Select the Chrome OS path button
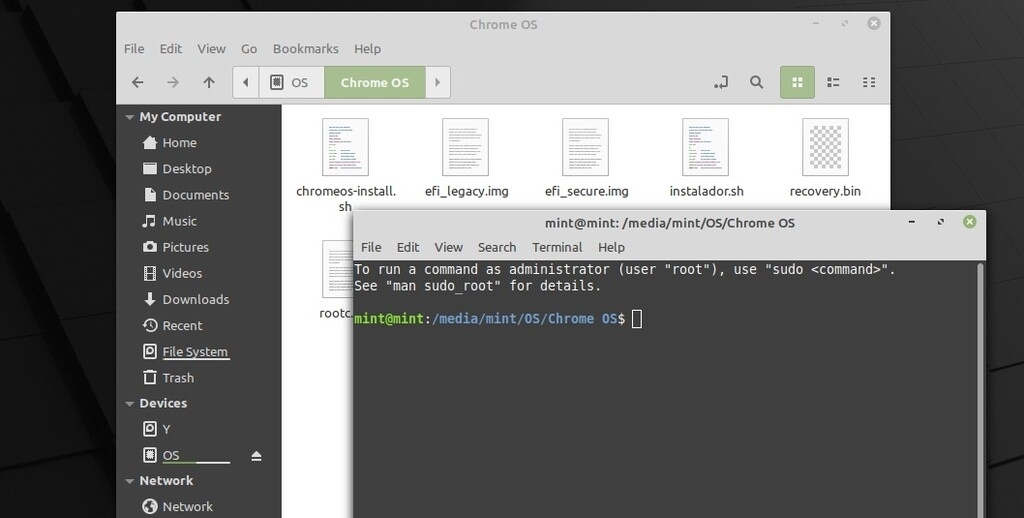The image size is (1024, 518). tap(375, 82)
